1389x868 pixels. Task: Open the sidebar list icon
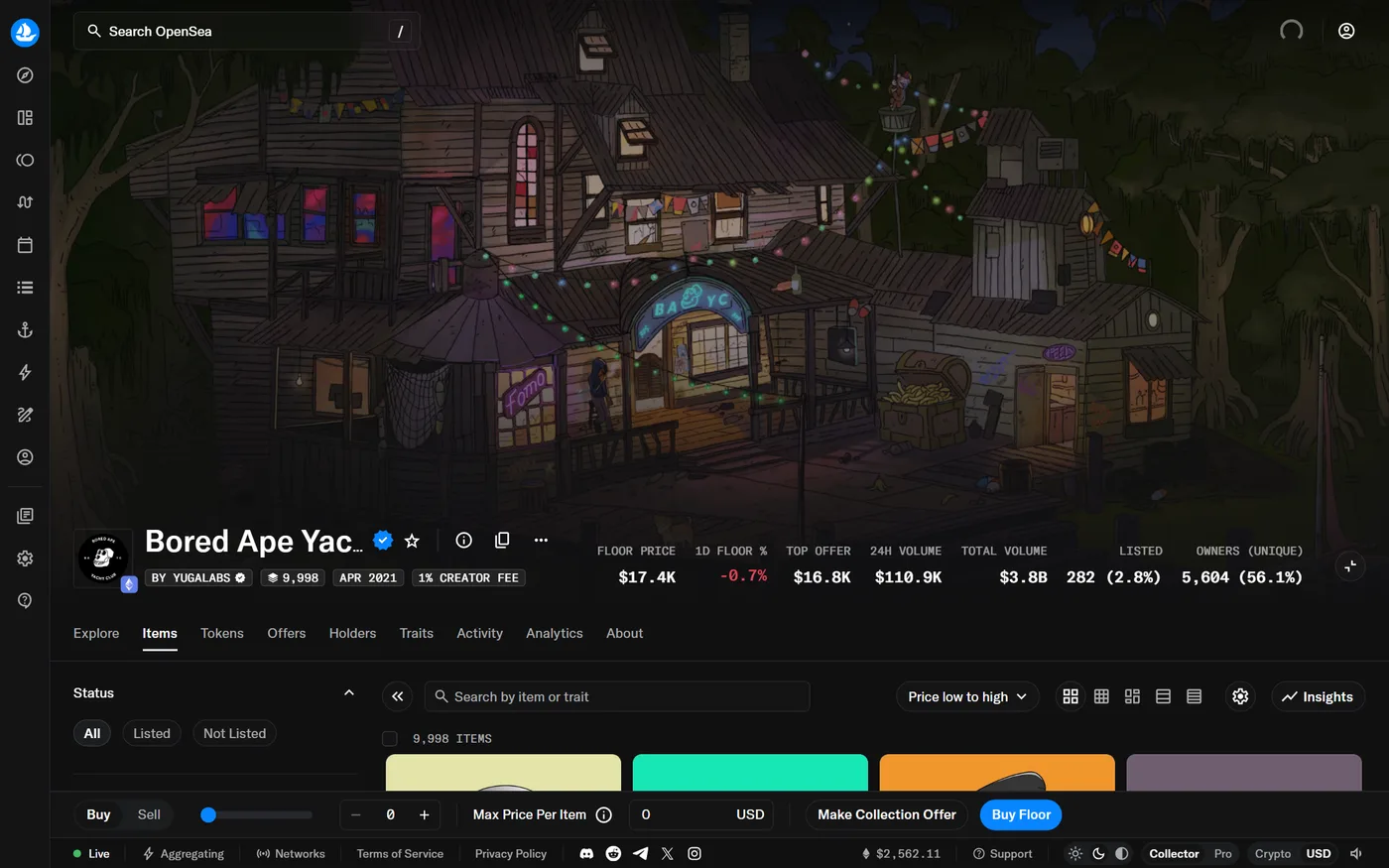[25, 288]
